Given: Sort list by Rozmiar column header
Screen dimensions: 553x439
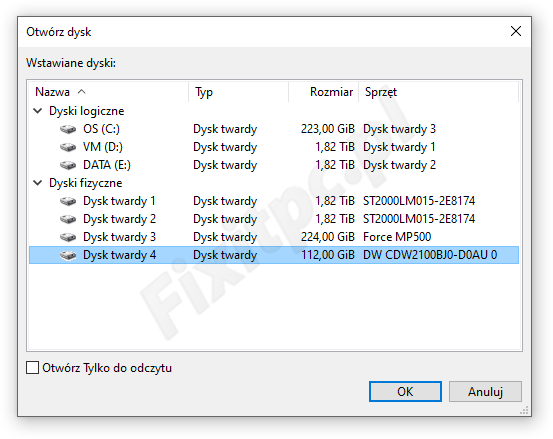Looking at the screenshot, I should 324,92.
